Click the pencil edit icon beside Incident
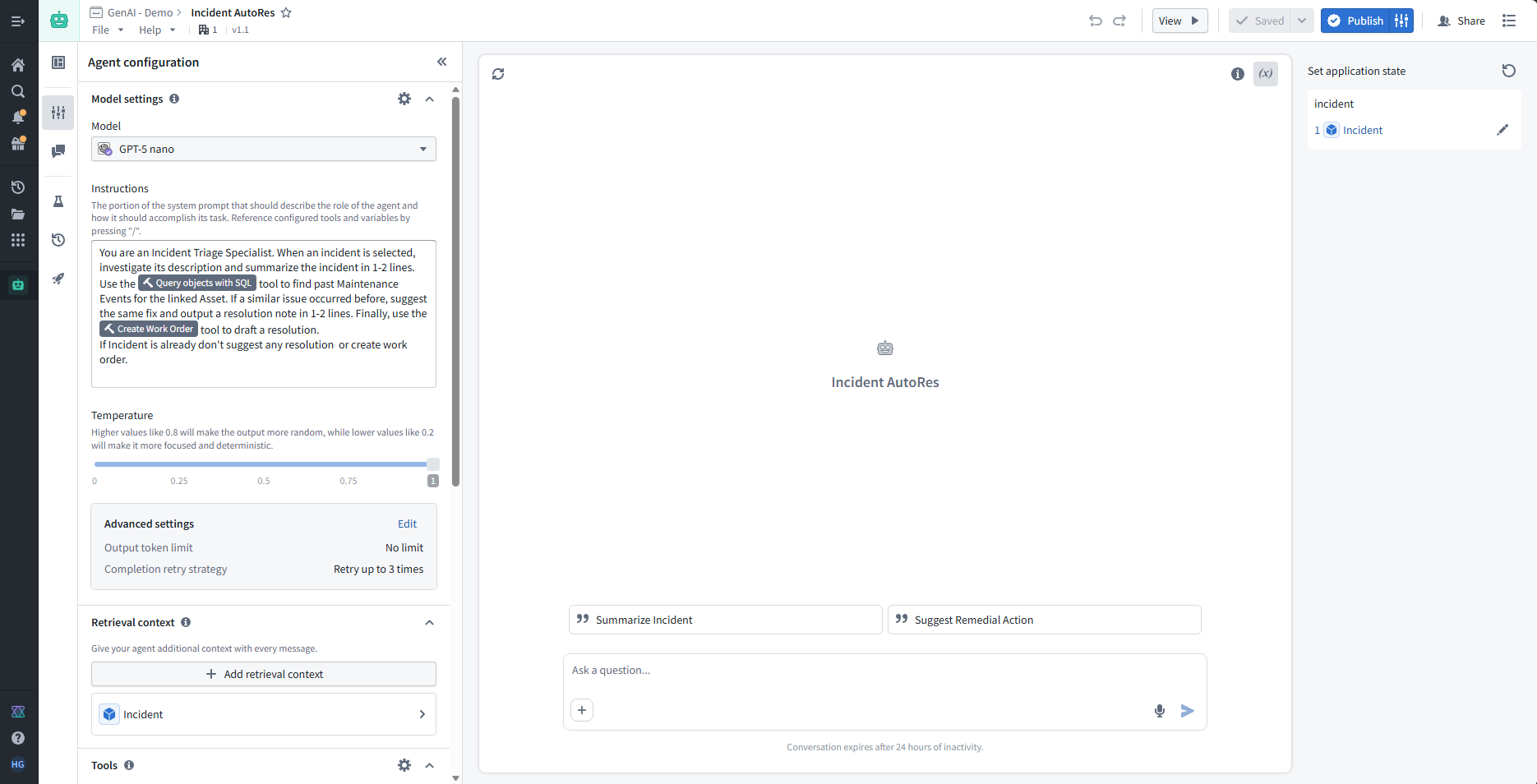 pyautogui.click(x=1502, y=130)
